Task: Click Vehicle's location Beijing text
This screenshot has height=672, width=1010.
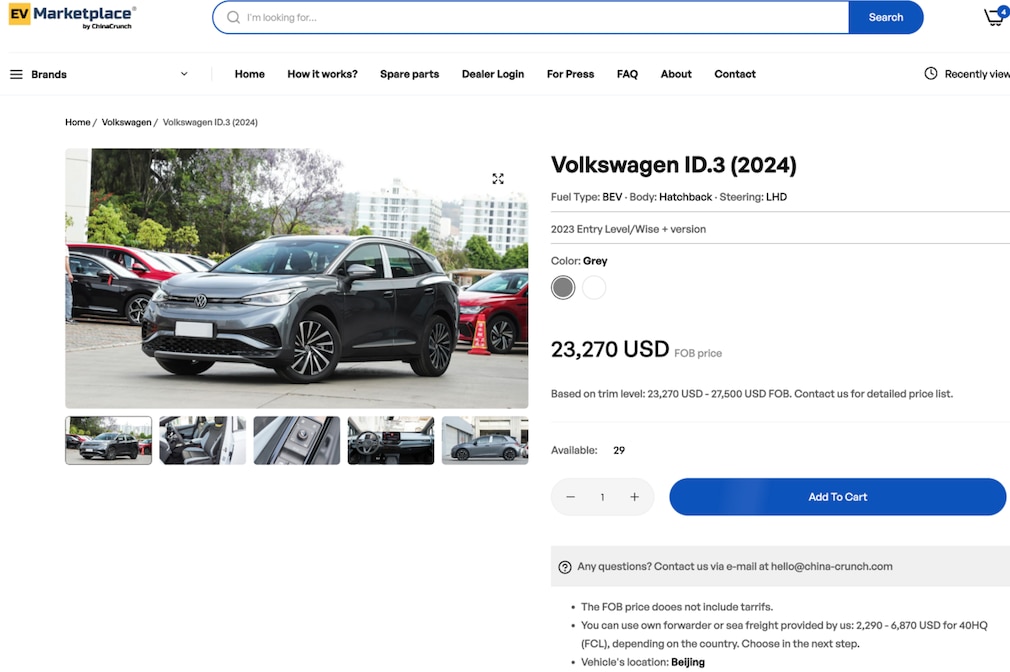Action: pyautogui.click(x=643, y=662)
